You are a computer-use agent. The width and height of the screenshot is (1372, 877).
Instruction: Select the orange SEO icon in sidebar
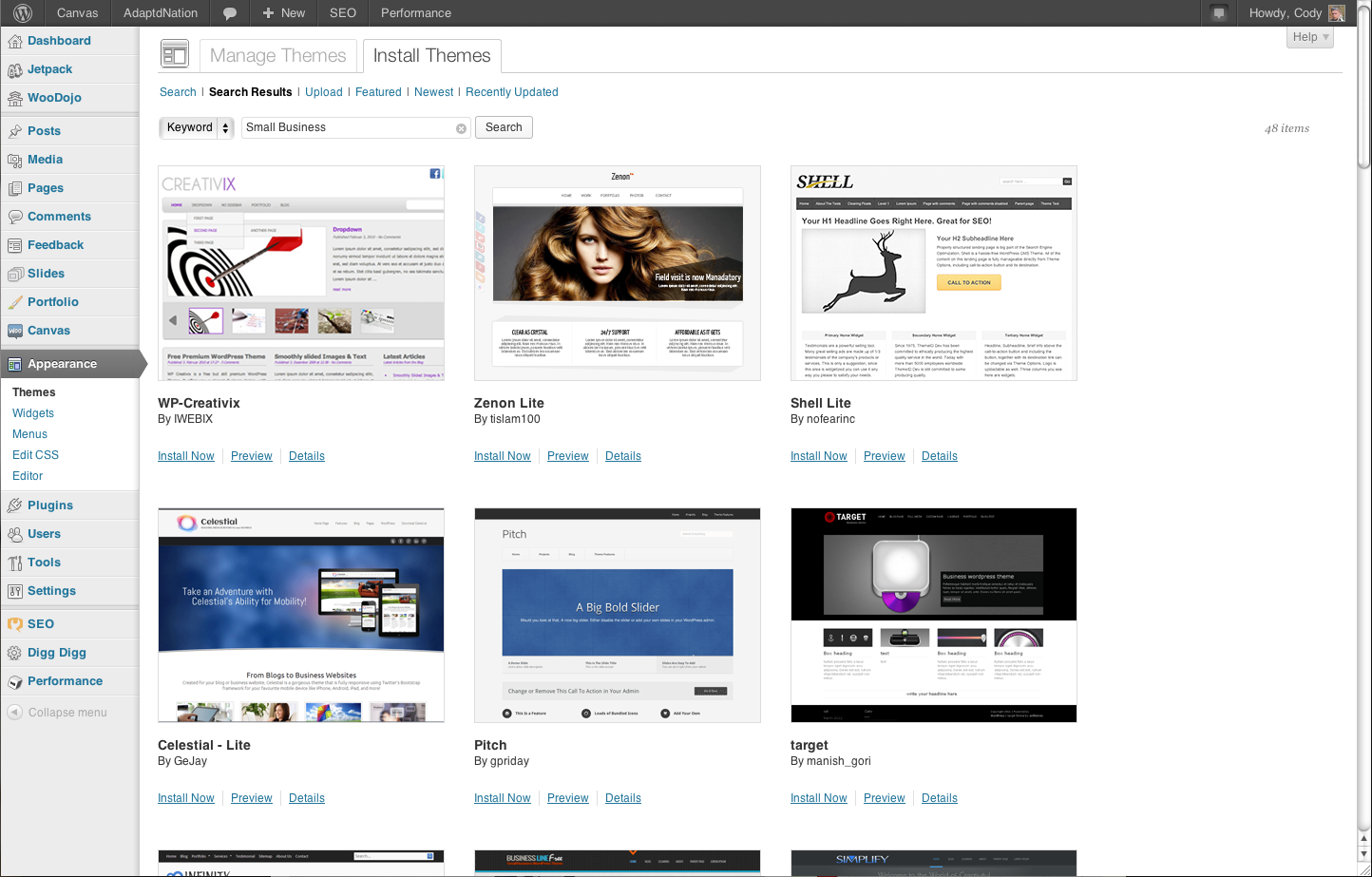[17, 623]
